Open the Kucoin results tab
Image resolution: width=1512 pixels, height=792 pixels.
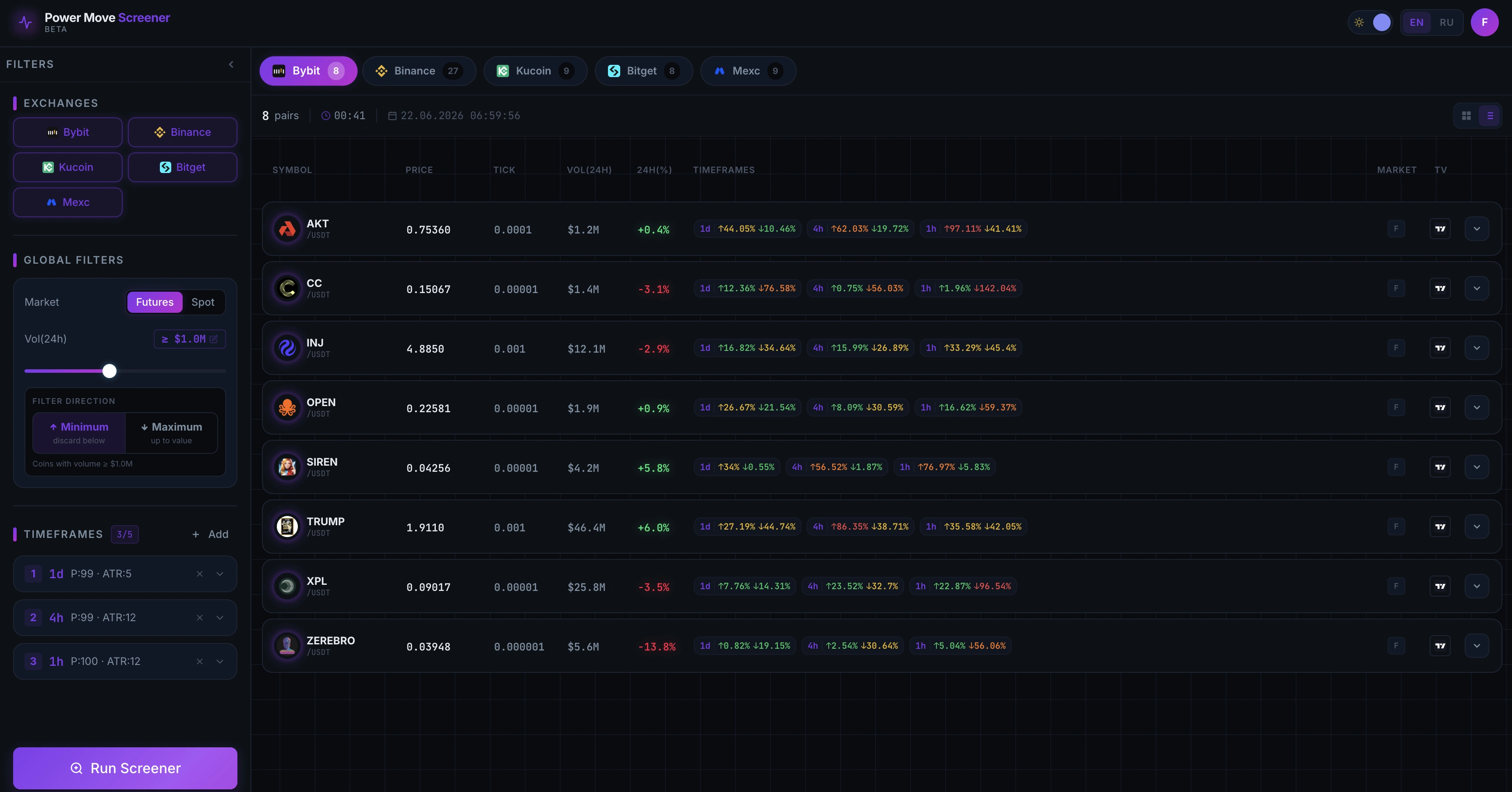coord(535,71)
